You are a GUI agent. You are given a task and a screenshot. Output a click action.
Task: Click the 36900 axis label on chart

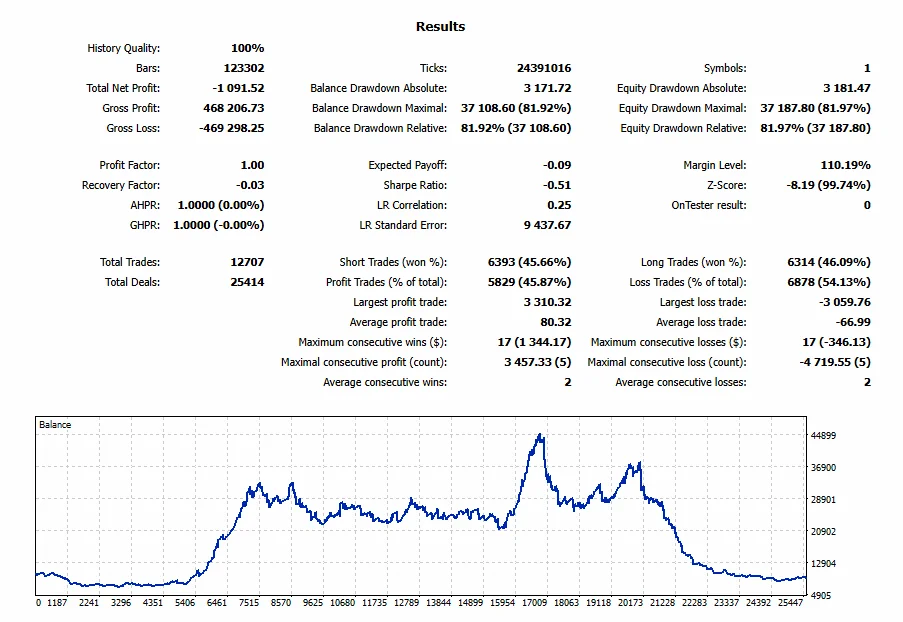pos(824,468)
